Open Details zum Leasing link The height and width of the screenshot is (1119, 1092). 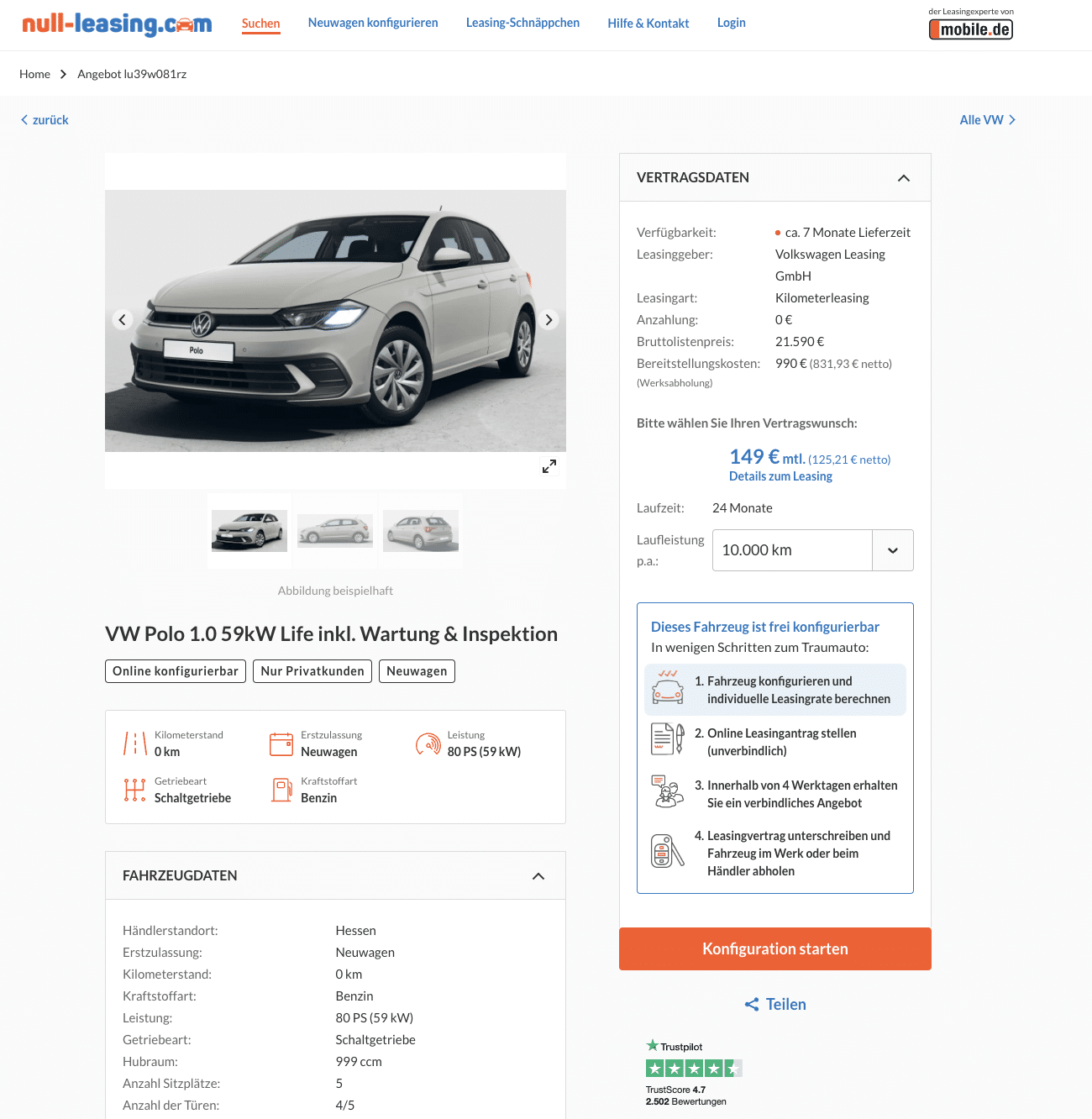click(x=780, y=476)
